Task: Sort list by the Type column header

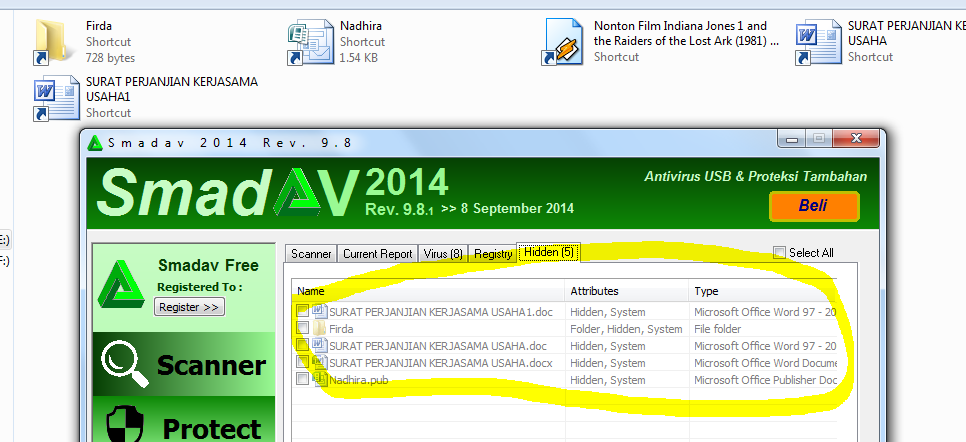Action: 763,291
